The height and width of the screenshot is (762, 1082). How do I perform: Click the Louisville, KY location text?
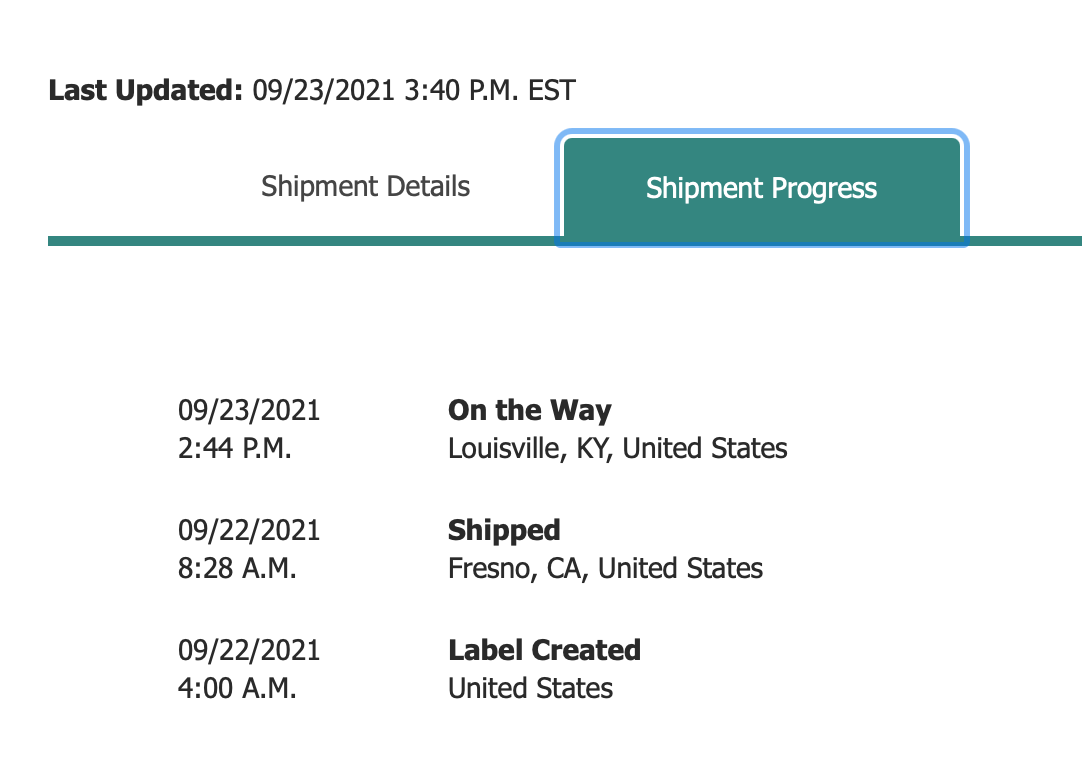(531, 449)
